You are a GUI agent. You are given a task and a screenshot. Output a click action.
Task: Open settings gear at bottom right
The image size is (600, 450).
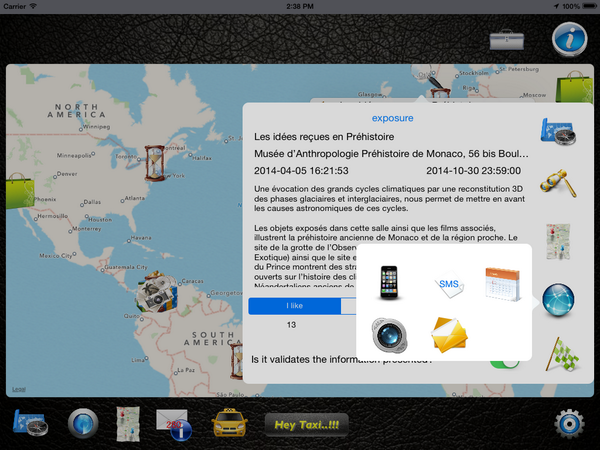tap(569, 424)
